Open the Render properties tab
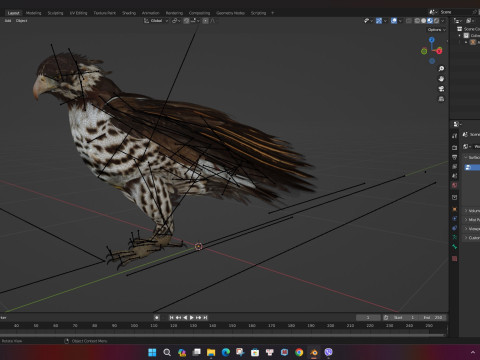This screenshot has height=360, width=480. [x=454, y=147]
